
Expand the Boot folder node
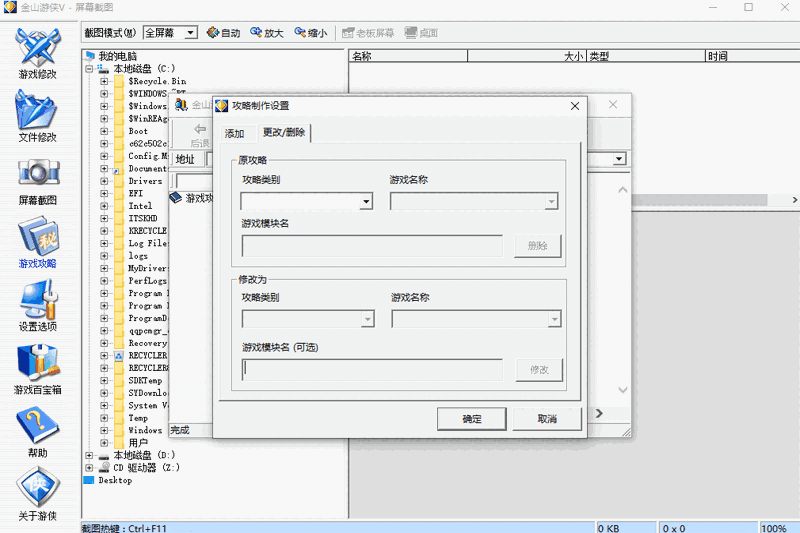[x=104, y=131]
